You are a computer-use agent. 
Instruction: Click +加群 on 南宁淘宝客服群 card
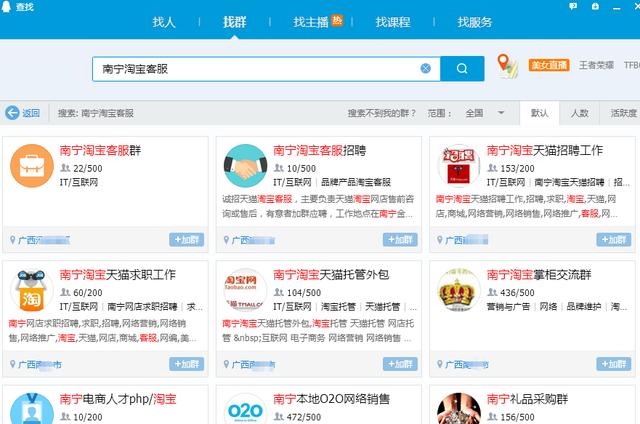(x=187, y=240)
